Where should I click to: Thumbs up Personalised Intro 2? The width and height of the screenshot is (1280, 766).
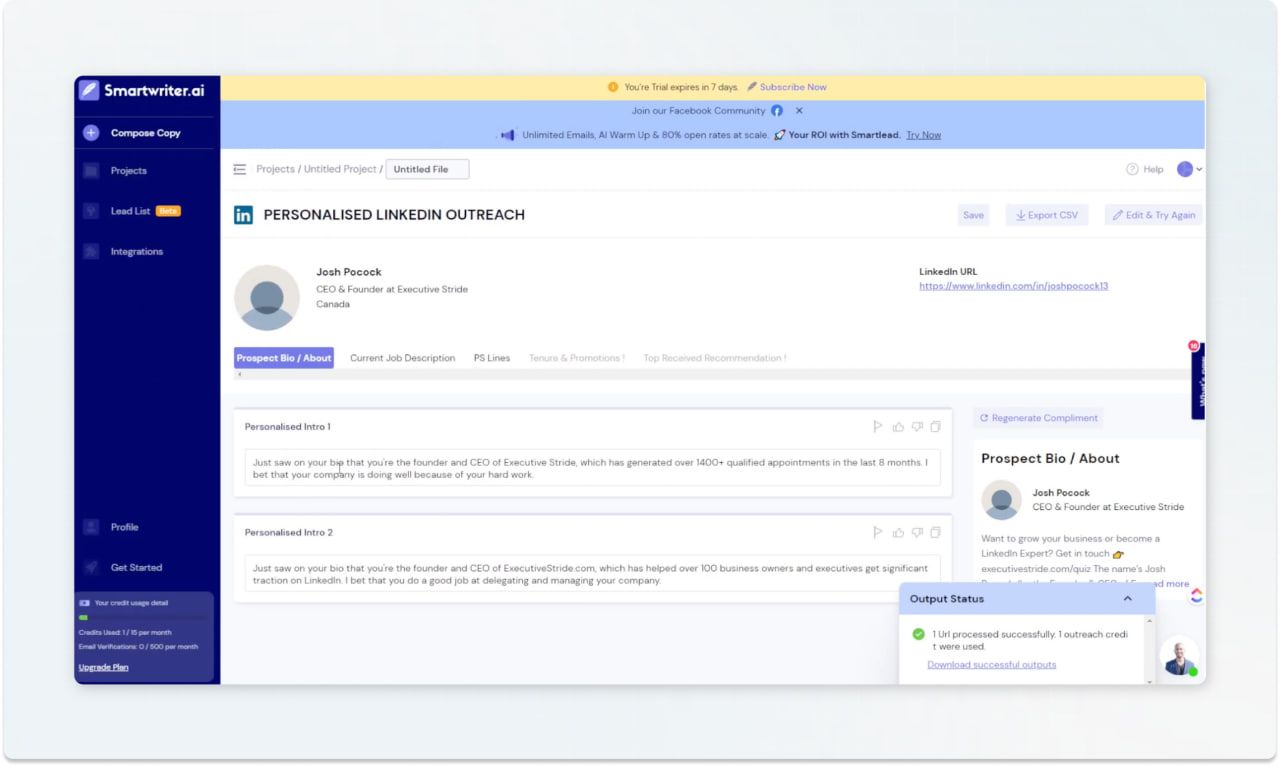pos(898,533)
